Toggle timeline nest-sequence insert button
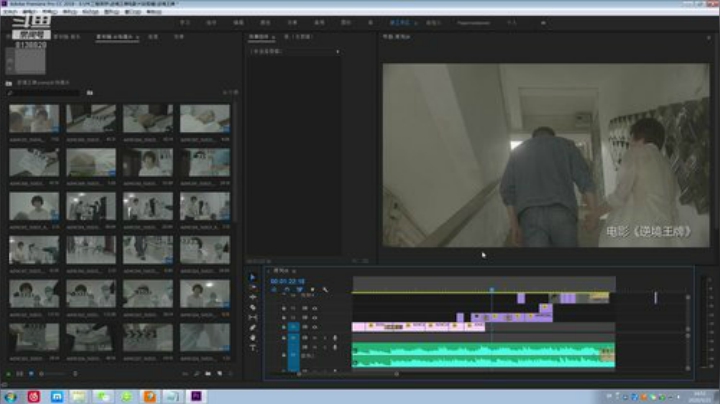Viewport: 720px width, 404px height. [274, 290]
